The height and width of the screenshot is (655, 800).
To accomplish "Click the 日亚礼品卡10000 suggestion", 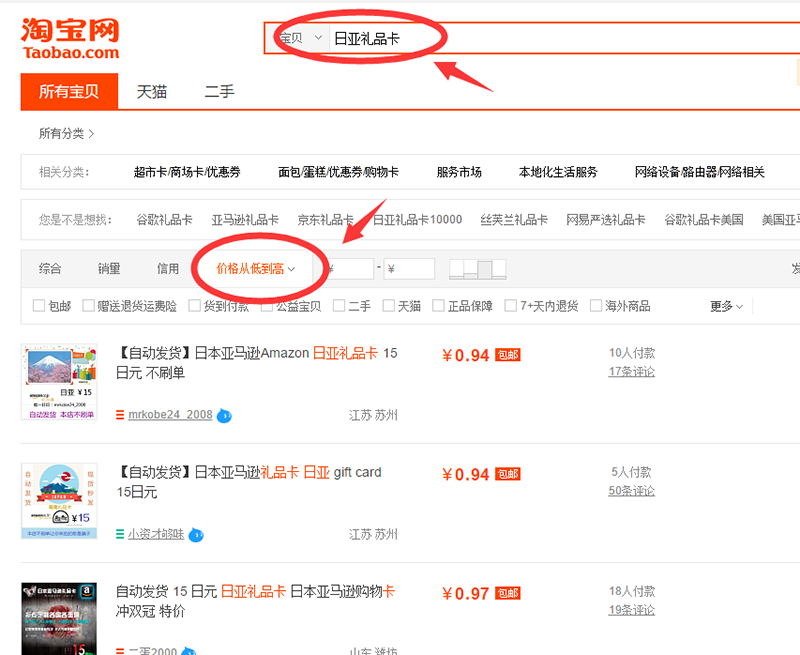I will (417, 220).
